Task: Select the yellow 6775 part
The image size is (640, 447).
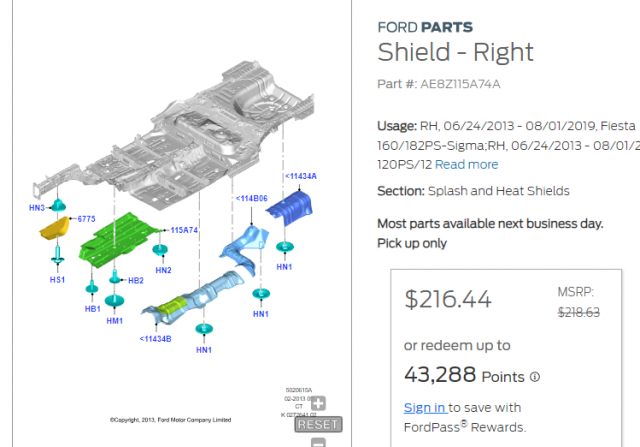Action: tap(55, 228)
